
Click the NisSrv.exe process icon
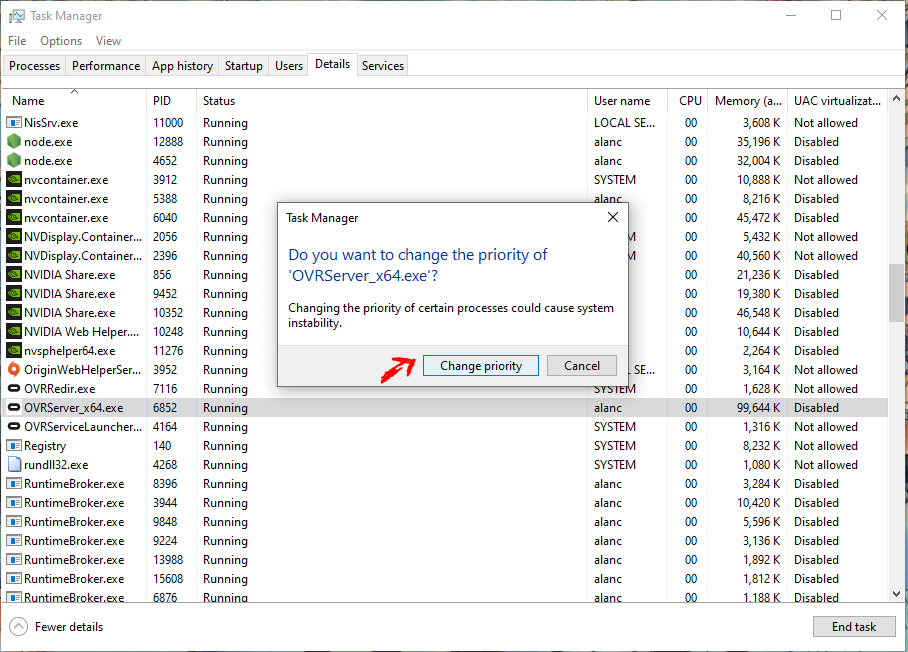[14, 123]
